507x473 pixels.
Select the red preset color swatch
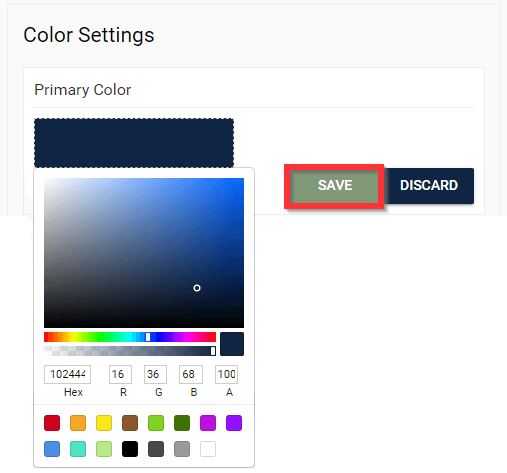coord(52,423)
